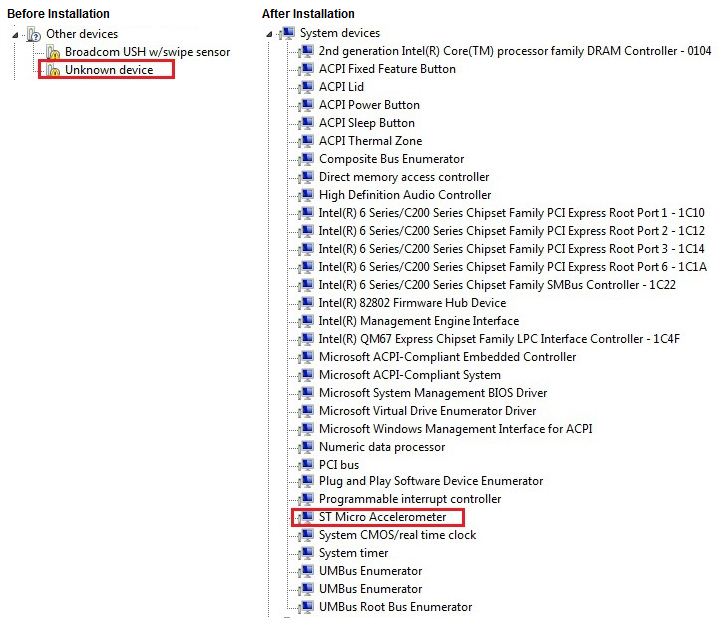
Task: Click the ACPI Sleep Button device icon
Action: point(306,123)
